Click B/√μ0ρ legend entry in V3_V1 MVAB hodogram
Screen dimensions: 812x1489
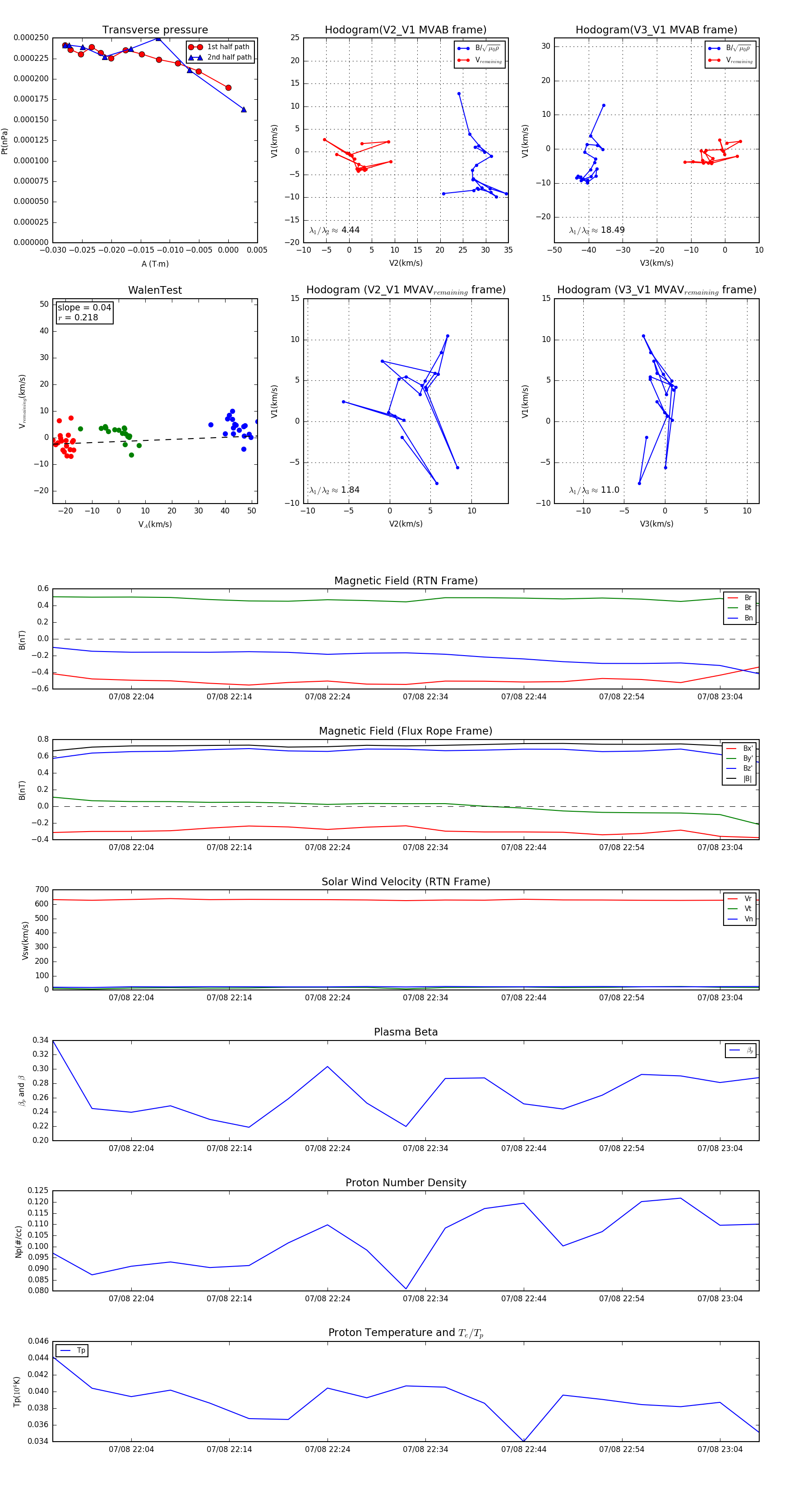click(730, 48)
